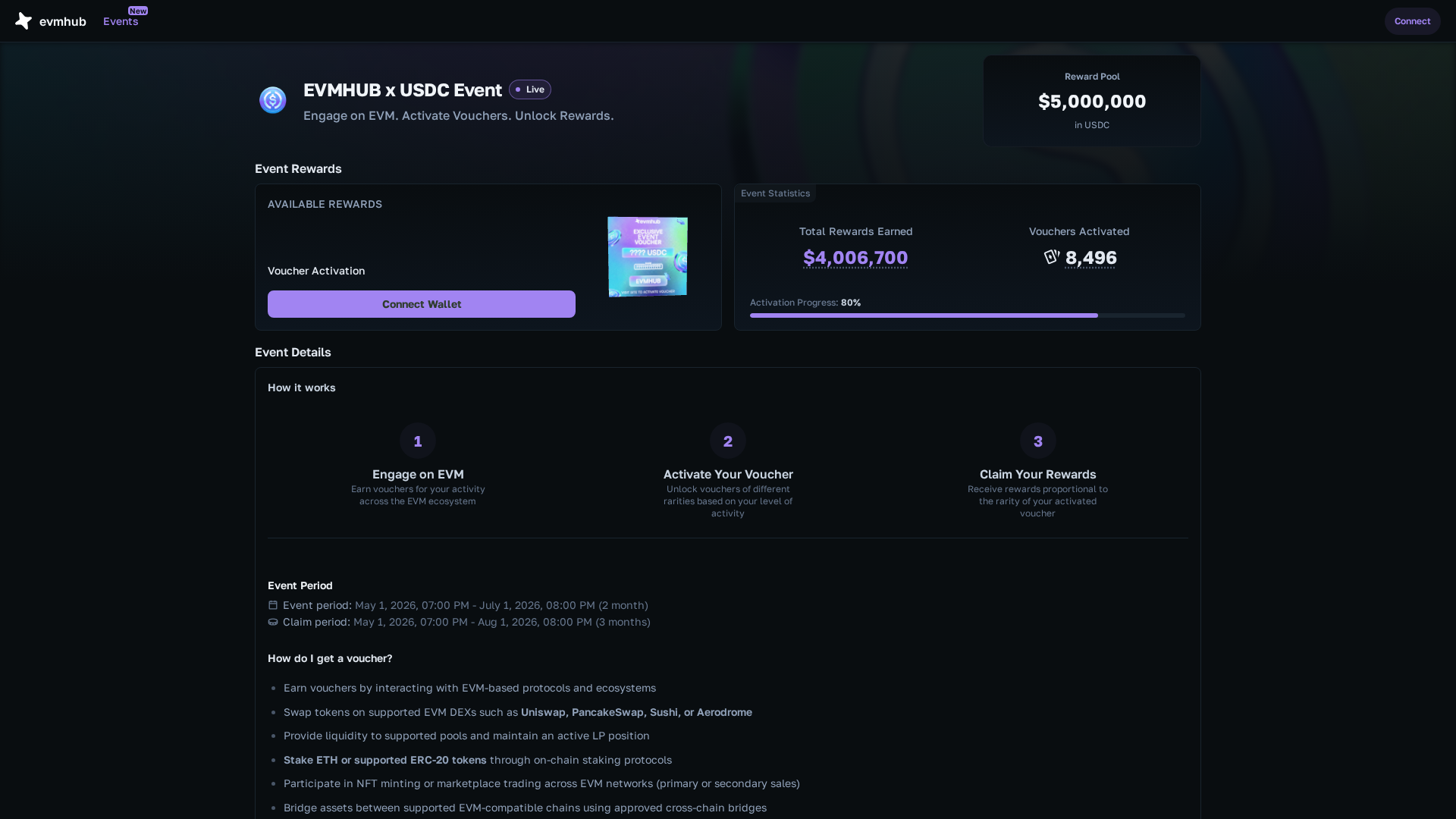Click the claim period date range text
The height and width of the screenshot is (819, 1456).
[502, 622]
